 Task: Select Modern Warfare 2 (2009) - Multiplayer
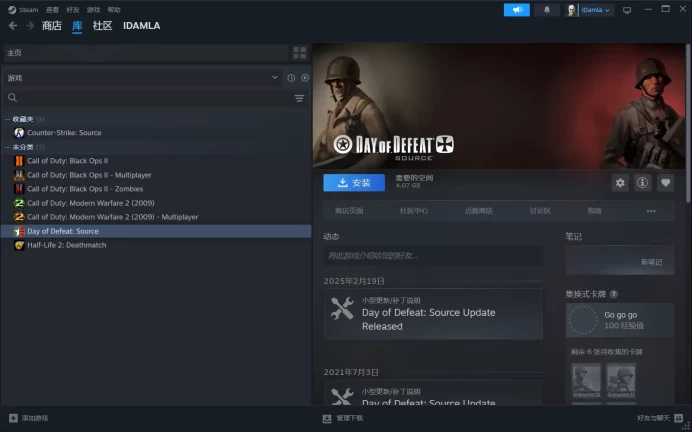tap(113, 217)
